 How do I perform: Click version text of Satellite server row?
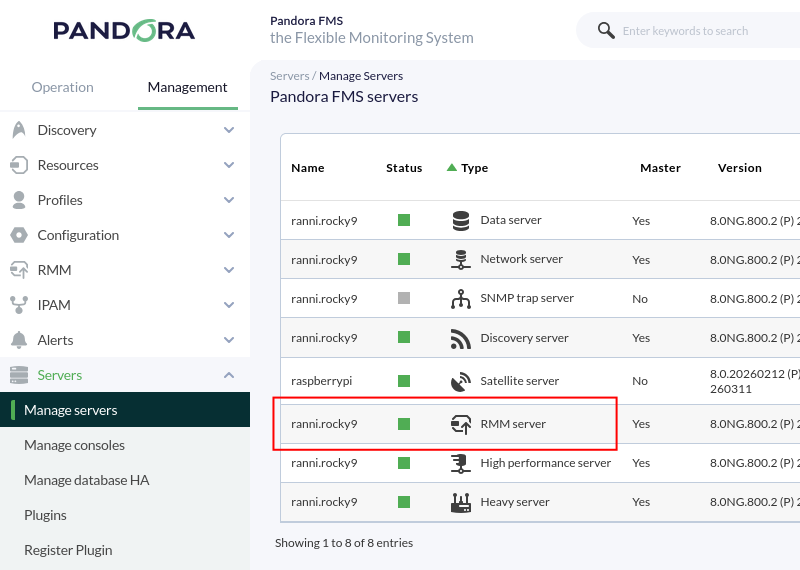pyautogui.click(x=755, y=381)
